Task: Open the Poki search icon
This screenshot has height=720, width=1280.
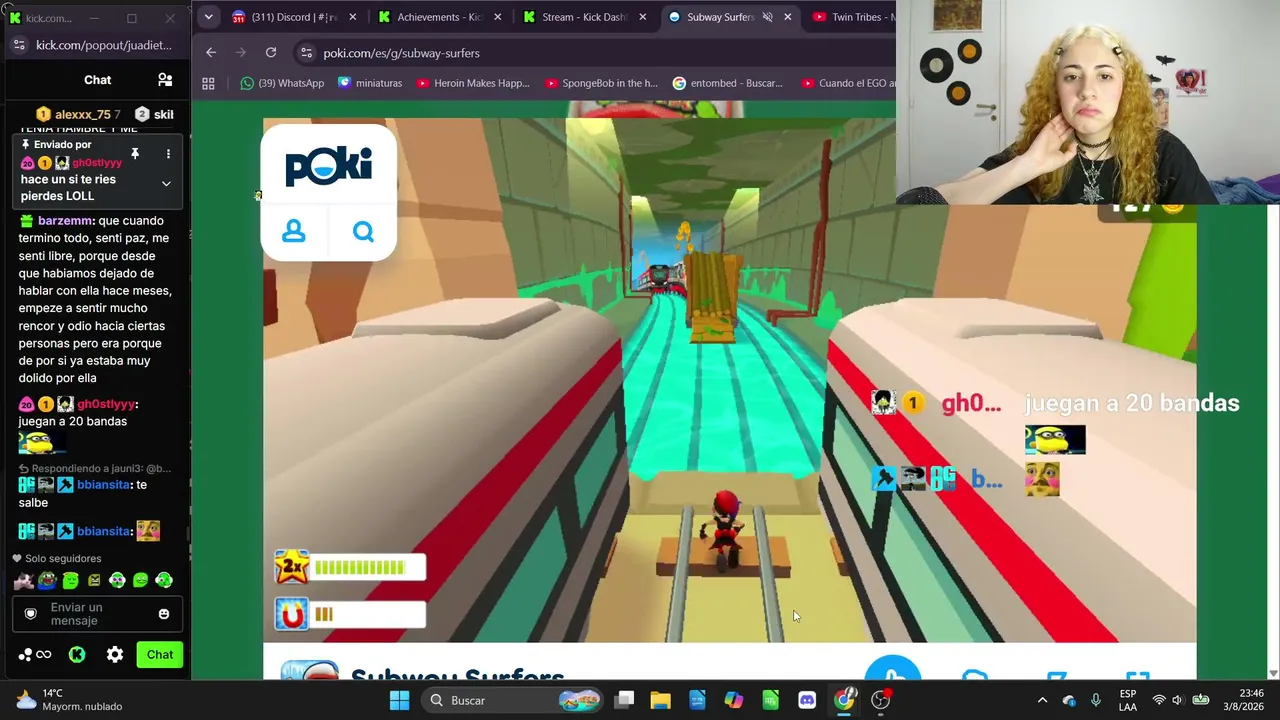Action: tap(363, 232)
